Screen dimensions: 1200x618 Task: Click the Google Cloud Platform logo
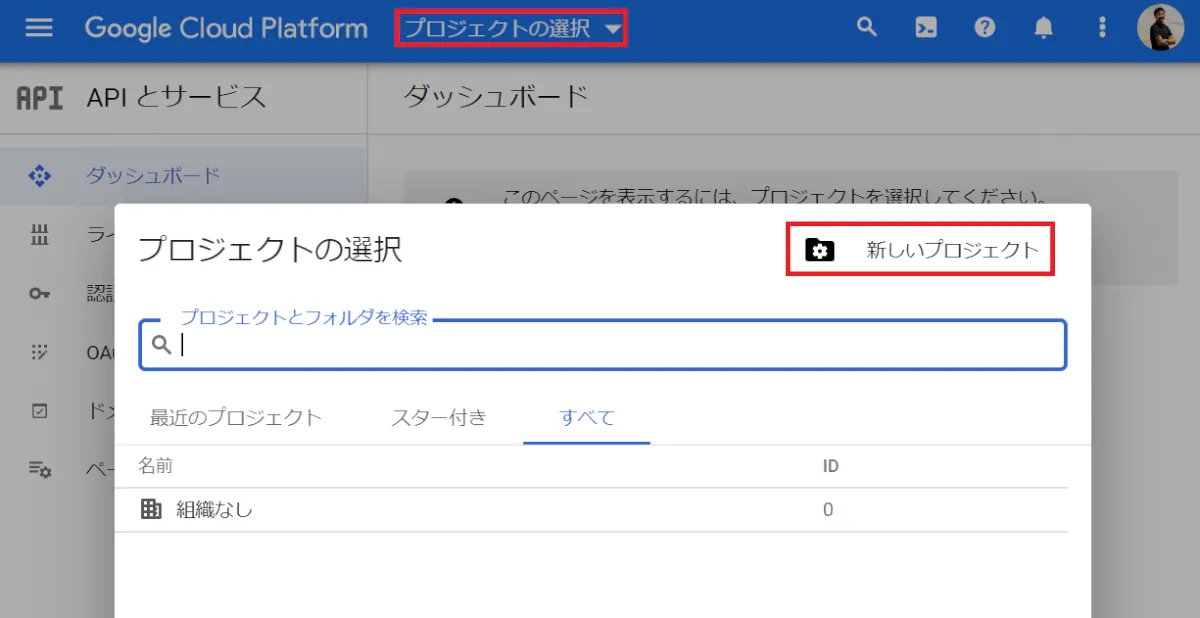226,28
